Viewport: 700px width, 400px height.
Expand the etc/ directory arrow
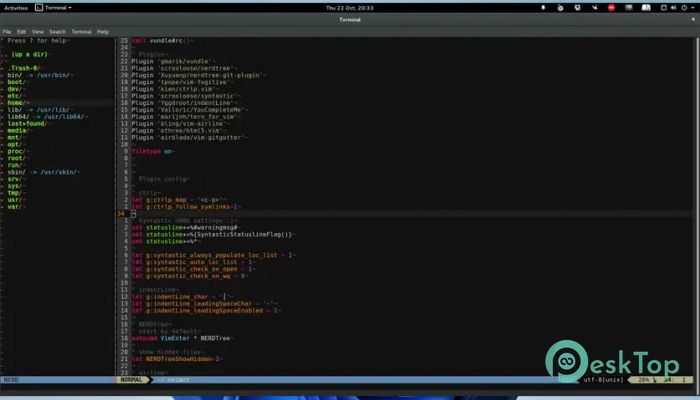[2, 96]
